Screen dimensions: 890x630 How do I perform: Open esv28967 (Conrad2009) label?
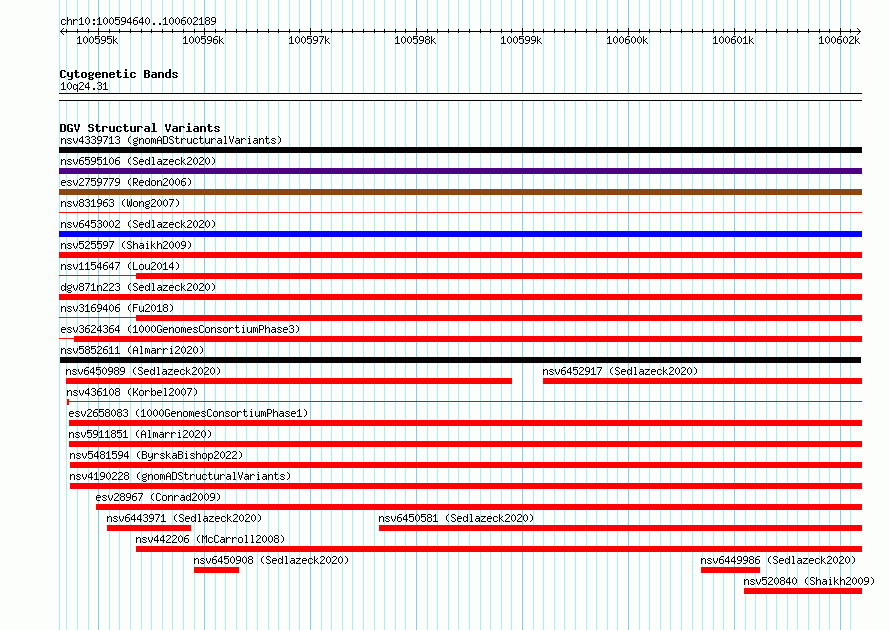158,497
